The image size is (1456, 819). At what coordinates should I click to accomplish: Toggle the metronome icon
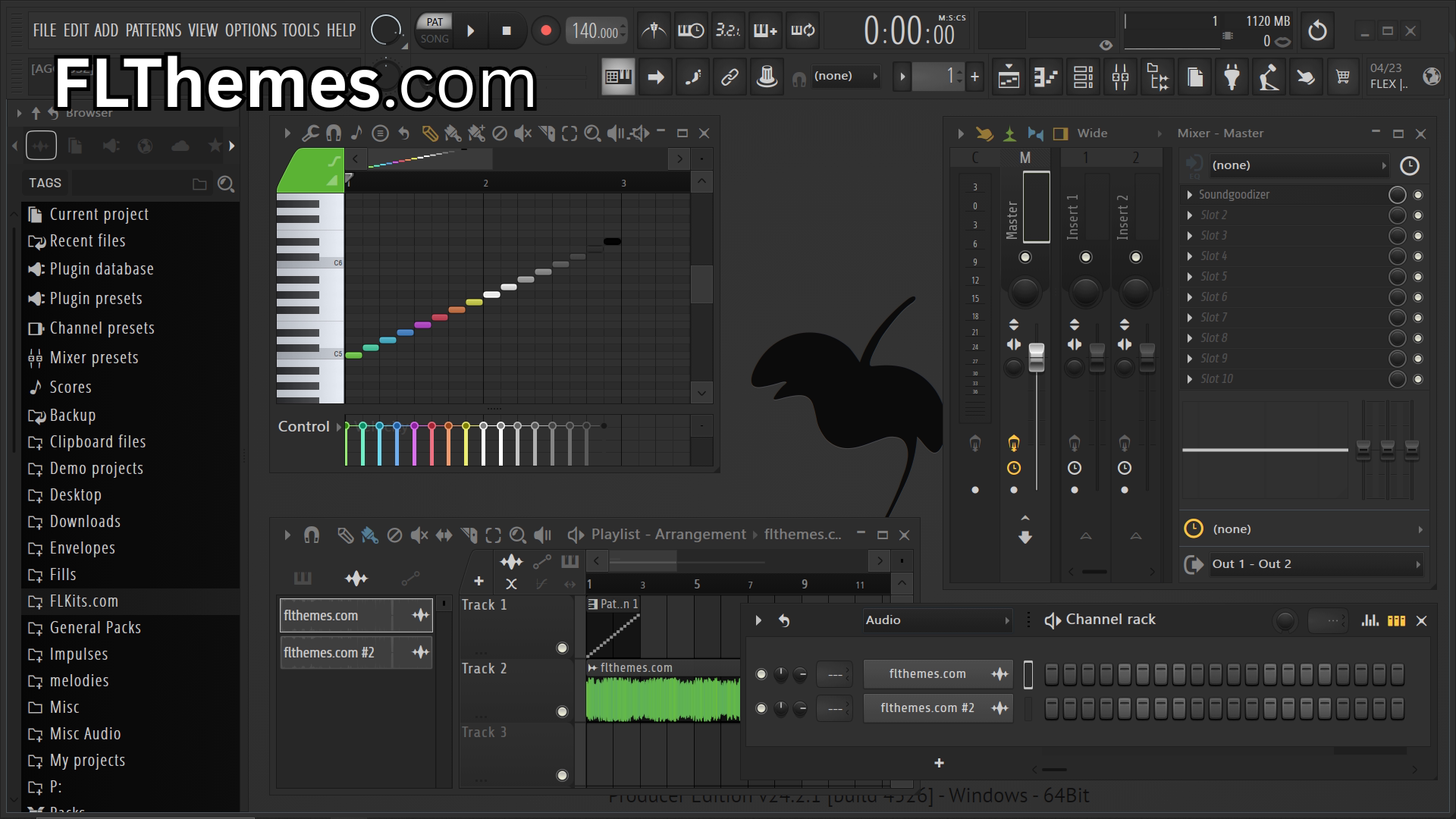[x=654, y=30]
